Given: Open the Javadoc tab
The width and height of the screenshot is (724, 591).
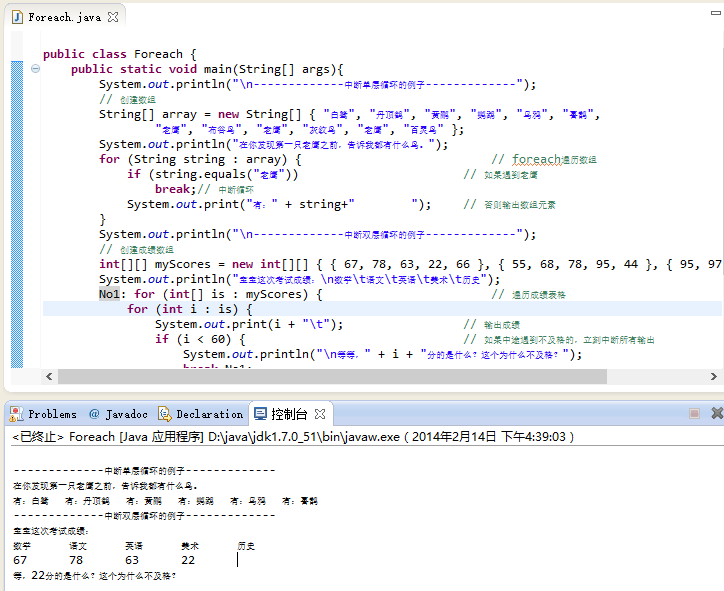Looking at the screenshot, I should click(x=127, y=414).
